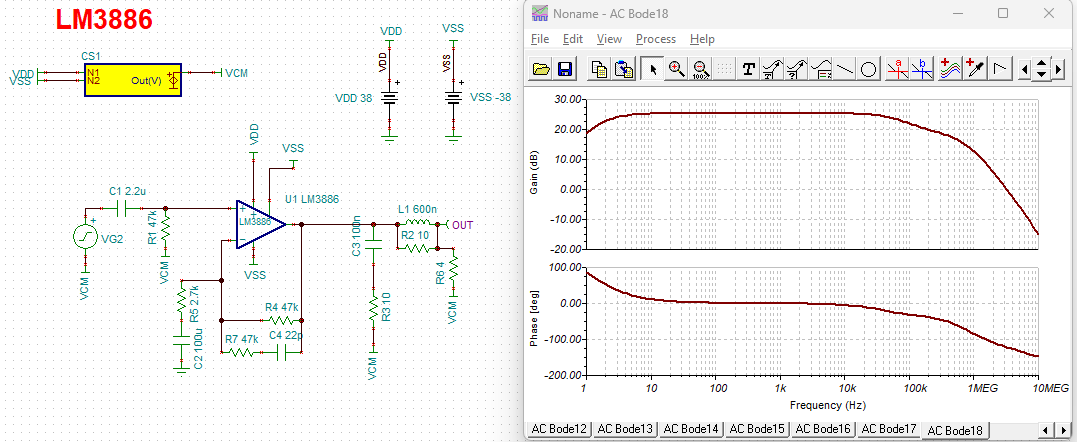Switch to the AC Bode16 tab
The image size is (1077, 442).
pyautogui.click(x=823, y=429)
